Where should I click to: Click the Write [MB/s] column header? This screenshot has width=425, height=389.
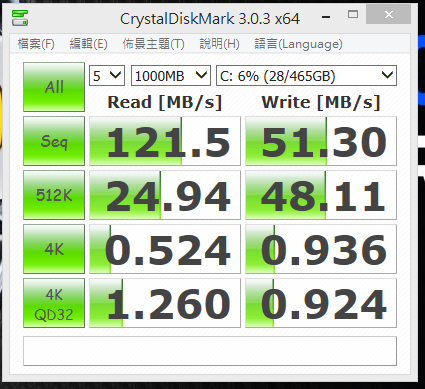pyautogui.click(x=321, y=102)
